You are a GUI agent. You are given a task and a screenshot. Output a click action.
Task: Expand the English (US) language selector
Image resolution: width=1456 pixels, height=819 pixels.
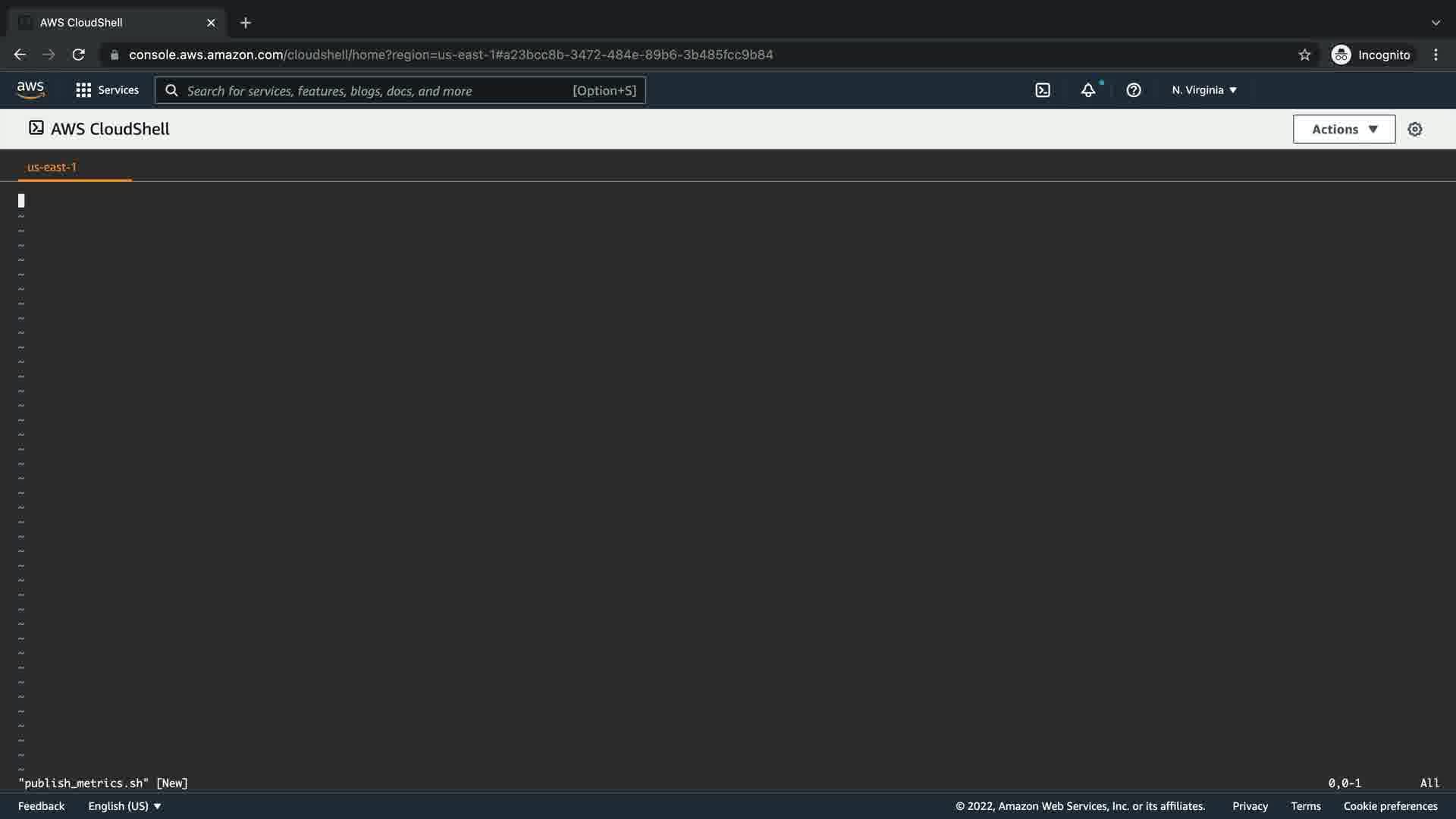pyautogui.click(x=125, y=806)
